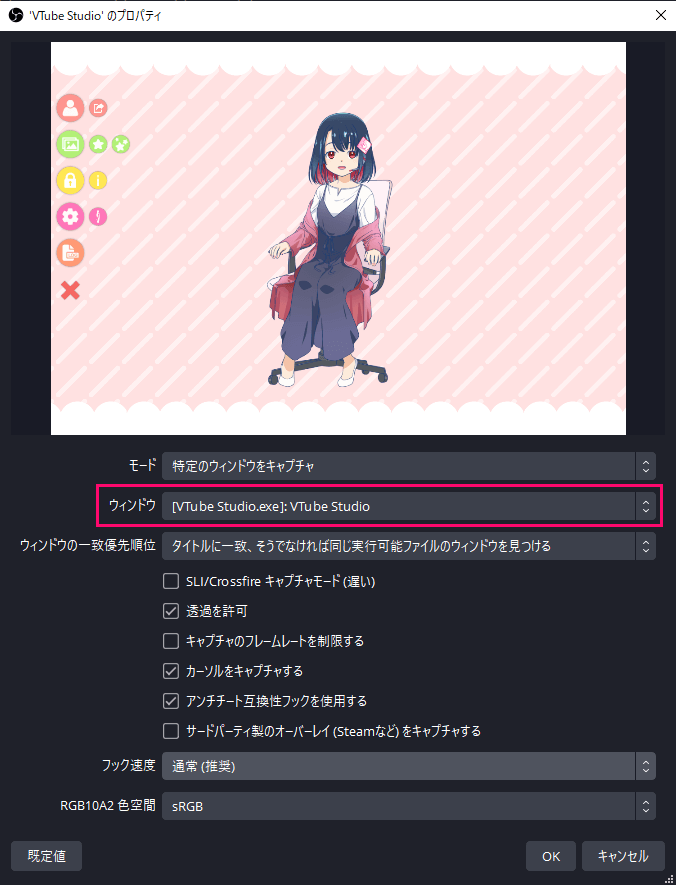Click the OK button
Screen dimensions: 676x885
tap(551, 856)
